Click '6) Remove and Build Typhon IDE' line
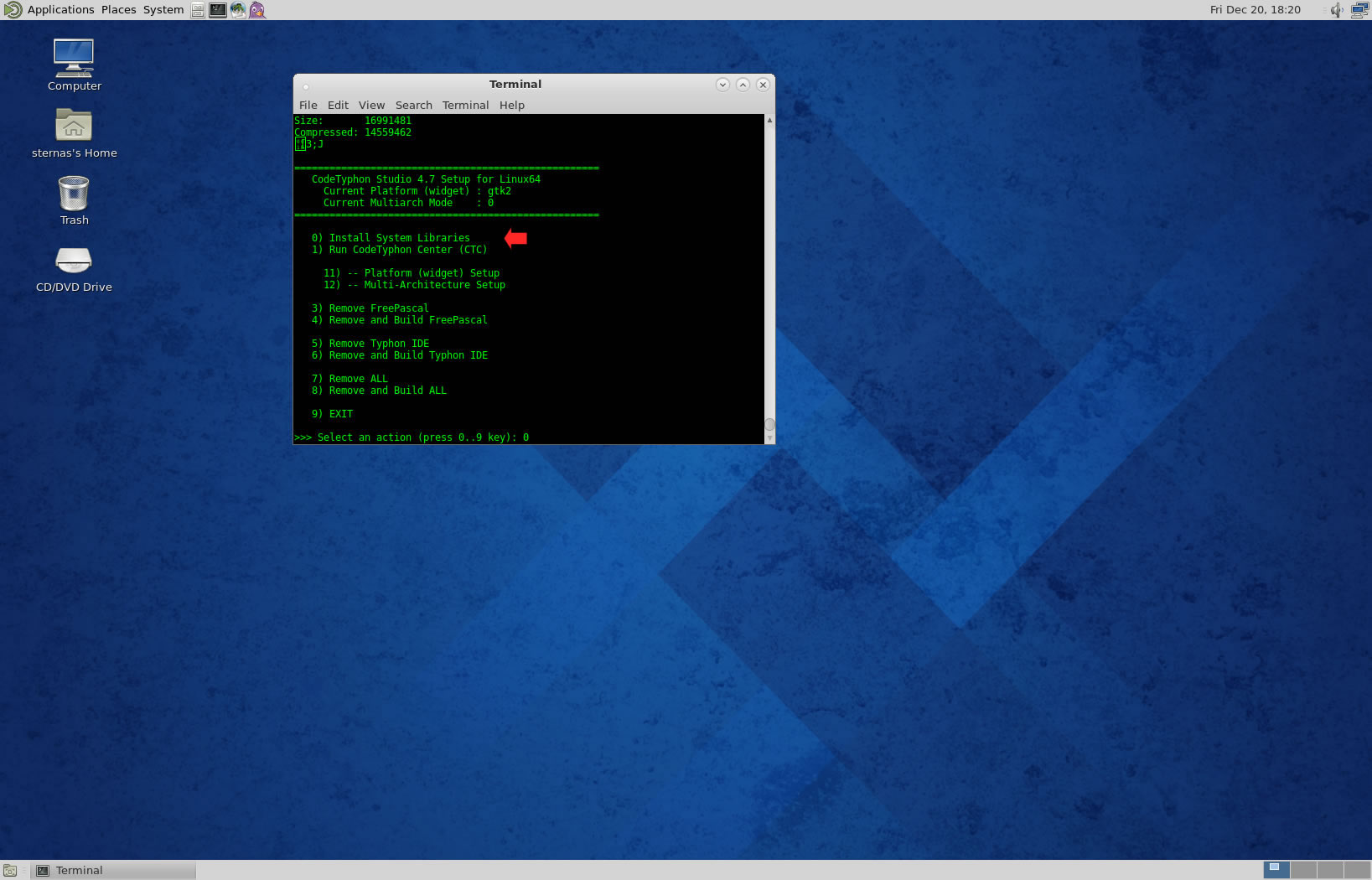Screen dimensions: 1372x880 [399, 355]
